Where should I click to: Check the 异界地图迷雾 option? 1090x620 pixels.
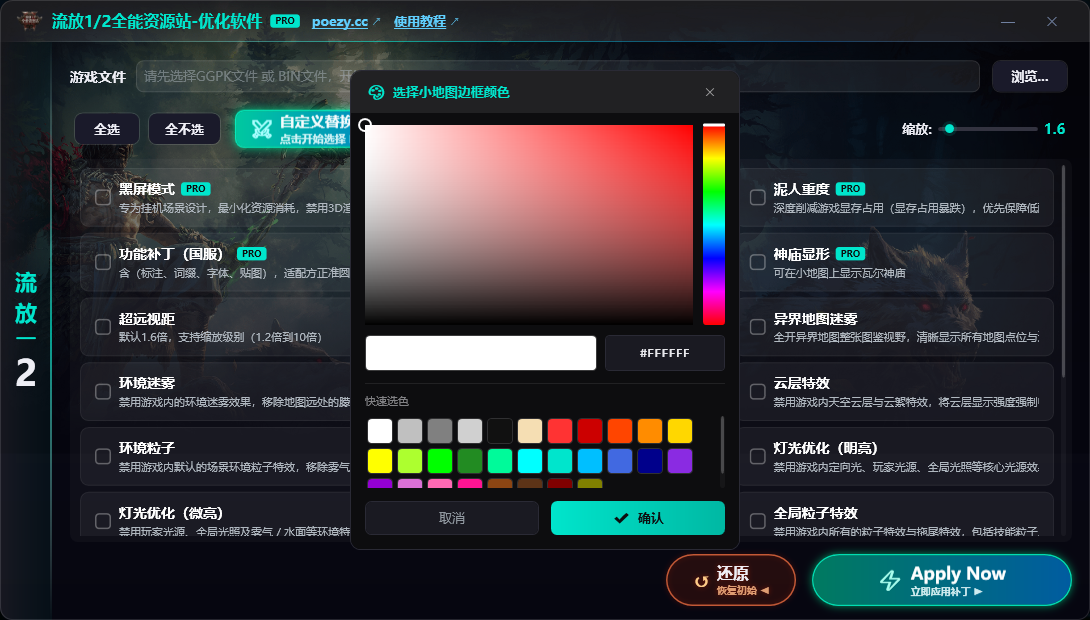tap(758, 327)
